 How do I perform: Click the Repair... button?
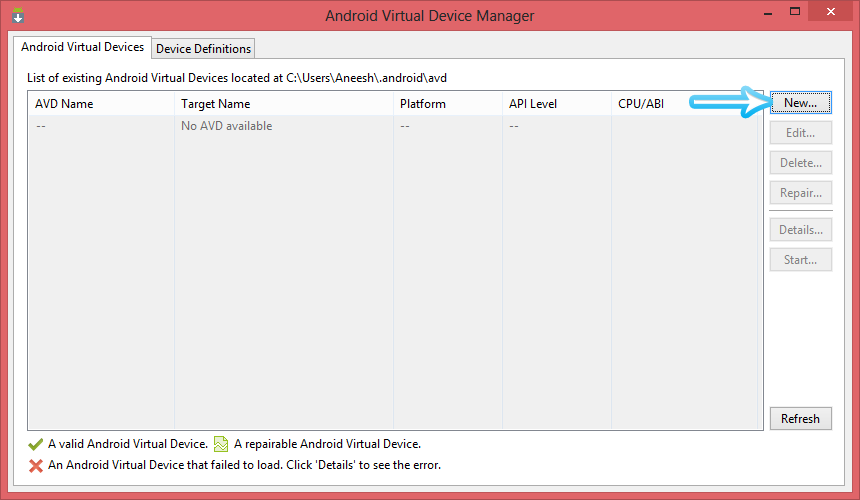click(800, 193)
